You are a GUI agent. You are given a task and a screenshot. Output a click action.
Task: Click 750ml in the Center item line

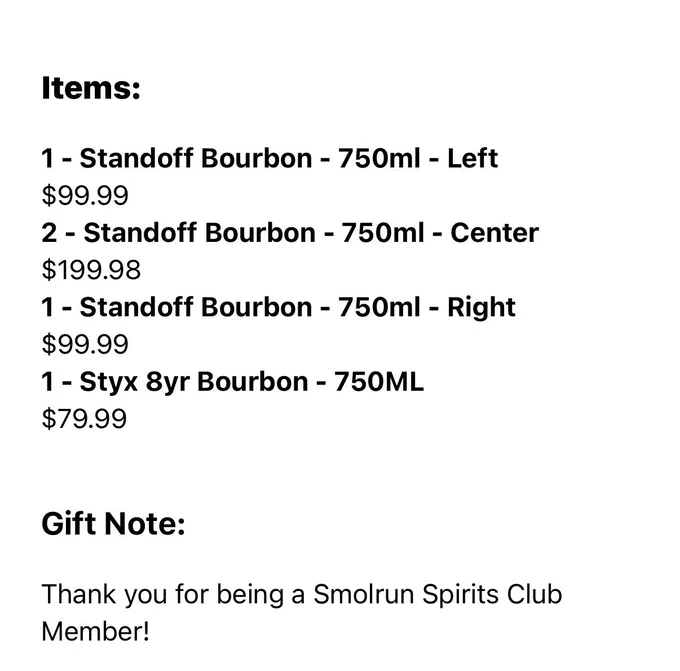coord(382,232)
